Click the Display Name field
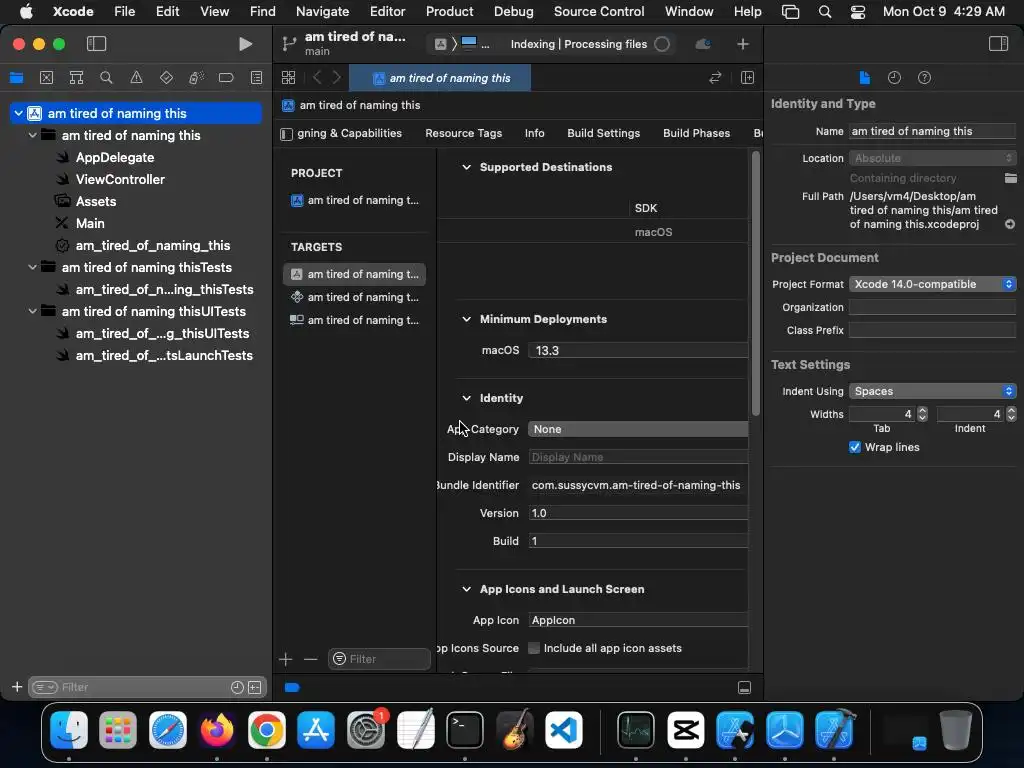Screen dimensions: 1024x768 (638, 457)
